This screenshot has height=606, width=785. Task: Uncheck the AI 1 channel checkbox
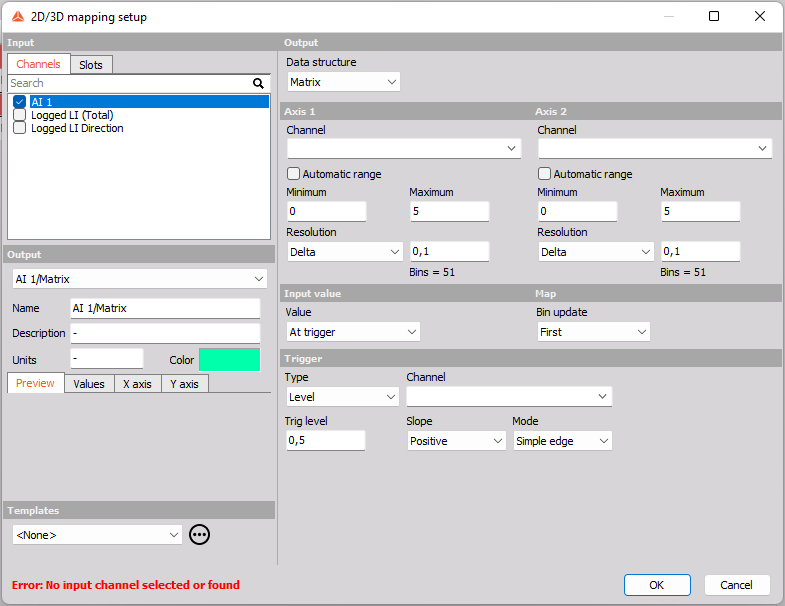20,102
